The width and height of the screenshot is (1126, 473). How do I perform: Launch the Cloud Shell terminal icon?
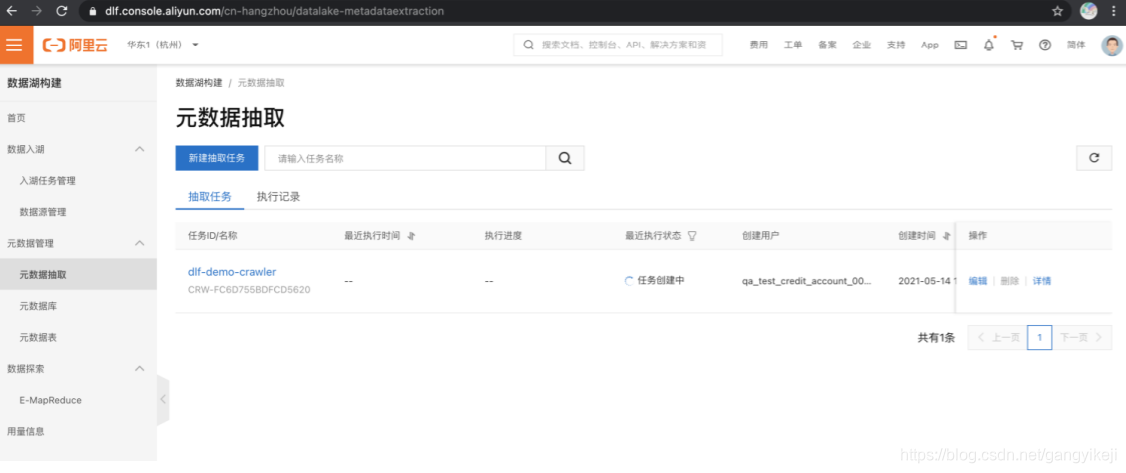pos(961,45)
